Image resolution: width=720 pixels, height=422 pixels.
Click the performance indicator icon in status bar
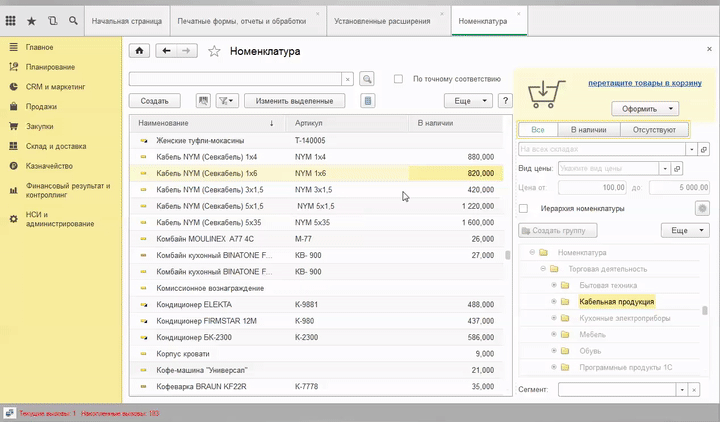9,413
